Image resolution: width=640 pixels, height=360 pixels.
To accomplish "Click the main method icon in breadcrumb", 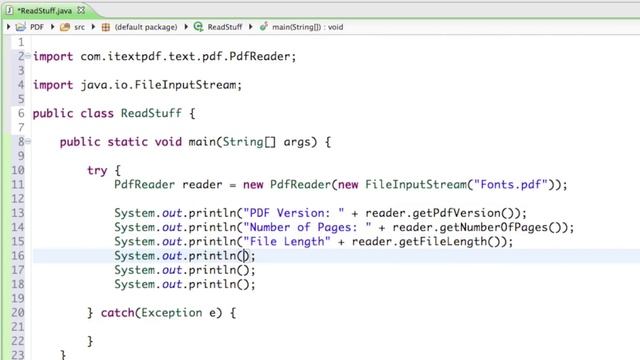I will tap(264, 27).
